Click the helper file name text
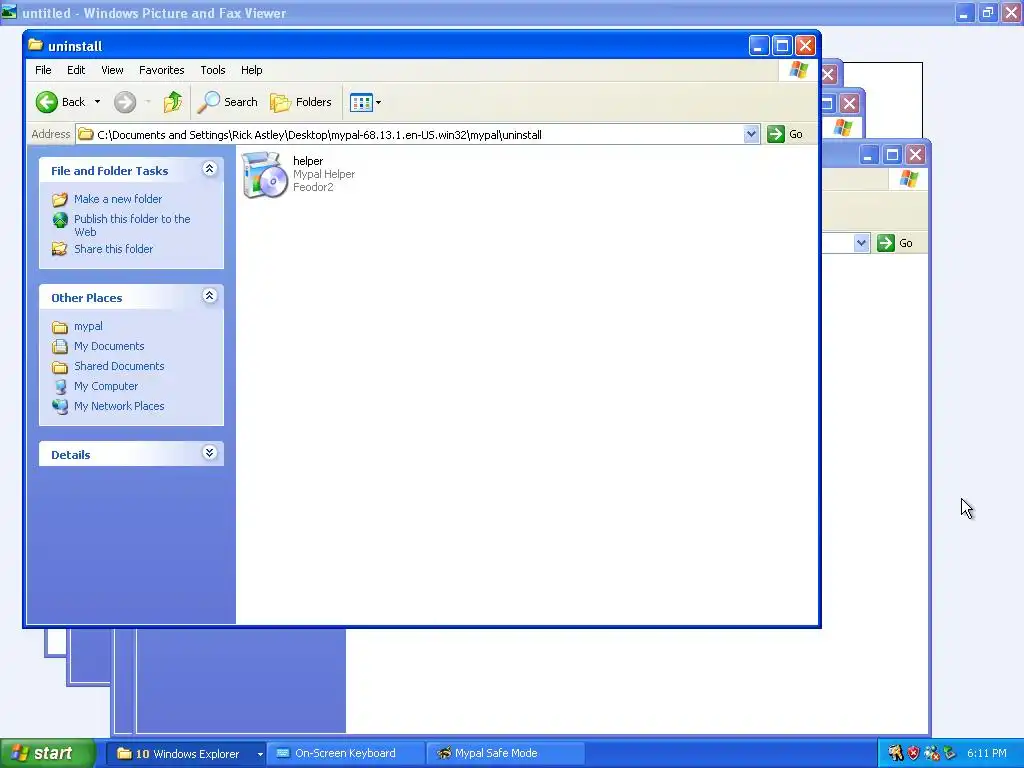The width and height of the screenshot is (1024, 768). coord(308,161)
